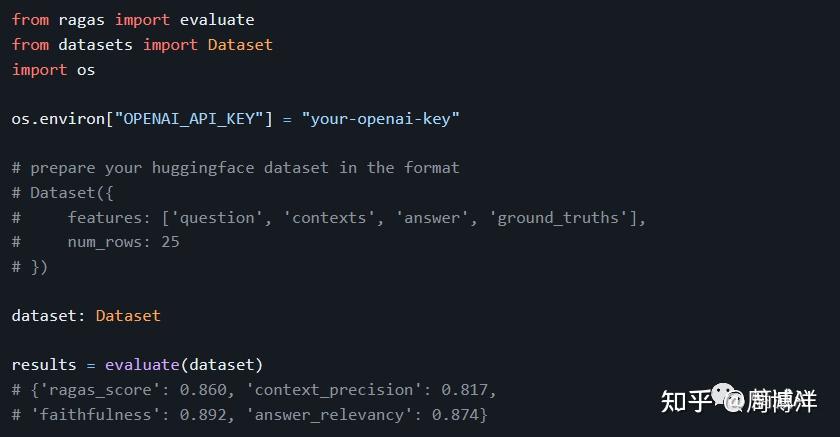Screen dimensions: 840x437
Task: Click the word 'ragas' in the first import
Action: pos(82,20)
